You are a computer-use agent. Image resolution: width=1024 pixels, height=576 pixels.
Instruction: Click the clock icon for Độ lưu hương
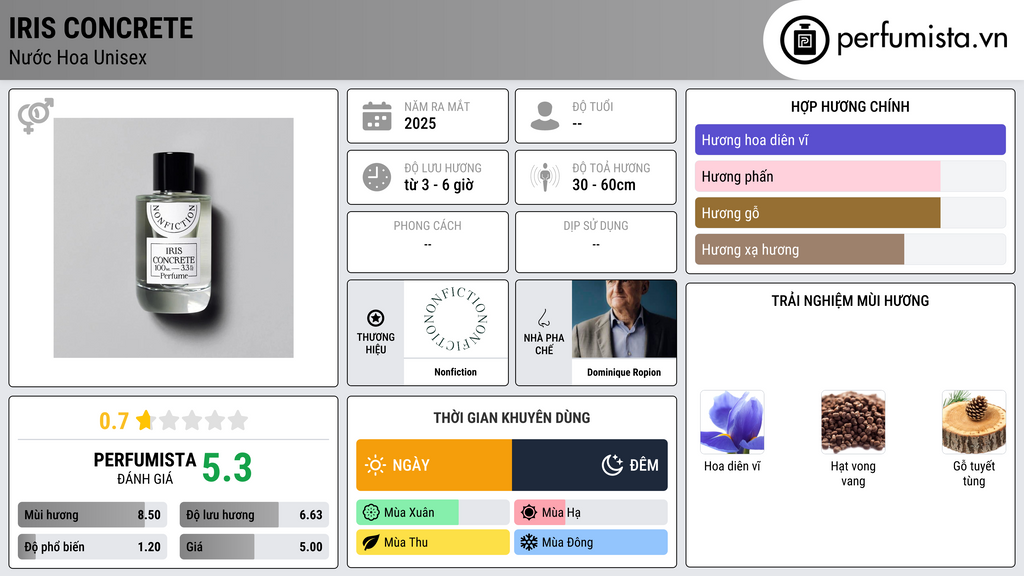click(377, 177)
